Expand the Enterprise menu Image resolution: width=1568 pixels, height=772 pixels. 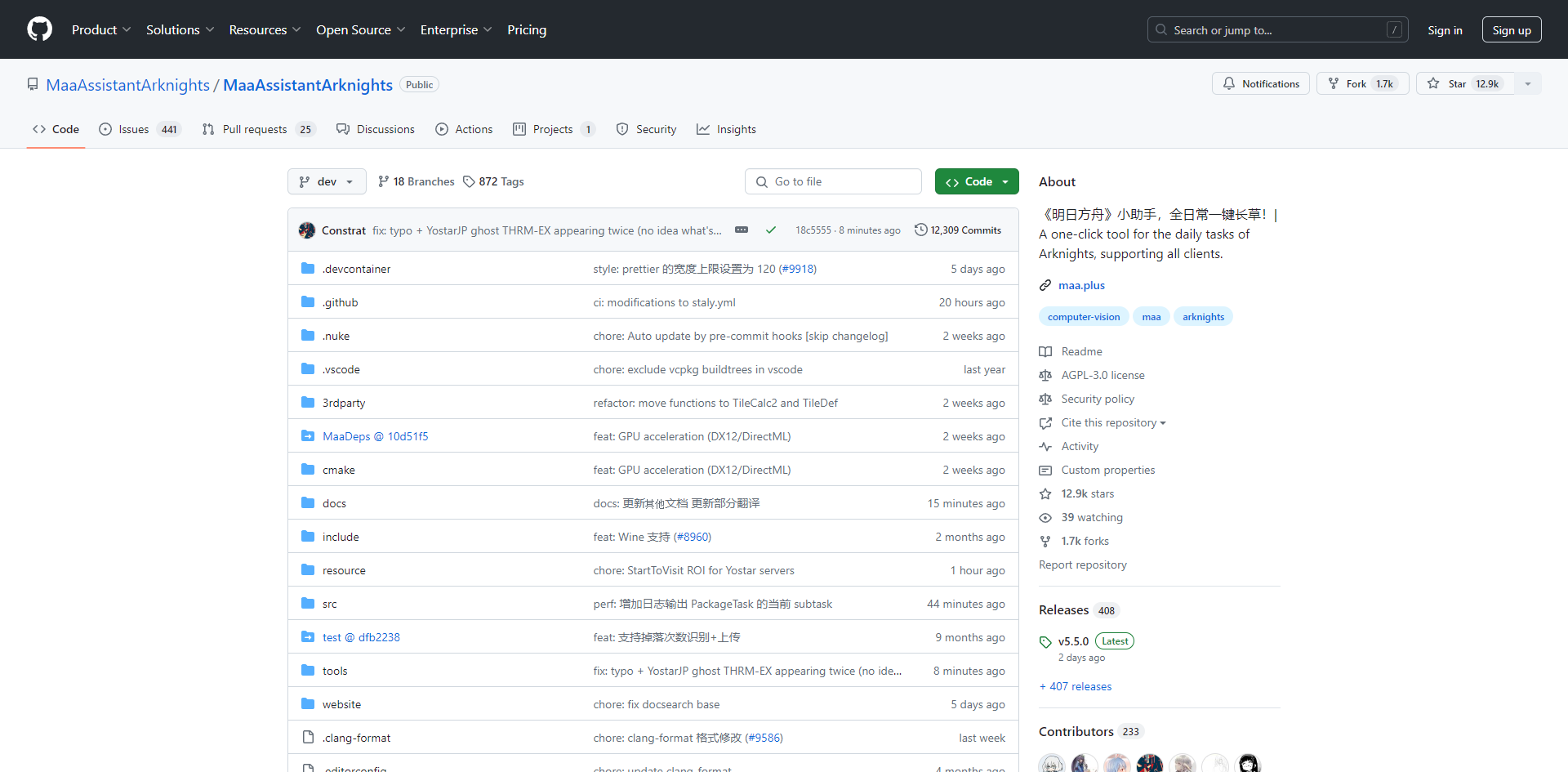456,29
